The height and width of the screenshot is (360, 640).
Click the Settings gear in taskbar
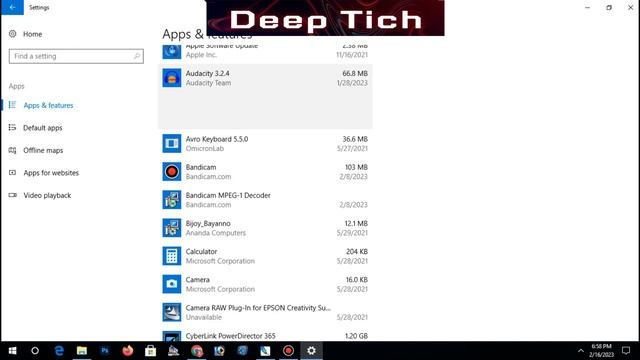pyautogui.click(x=311, y=351)
